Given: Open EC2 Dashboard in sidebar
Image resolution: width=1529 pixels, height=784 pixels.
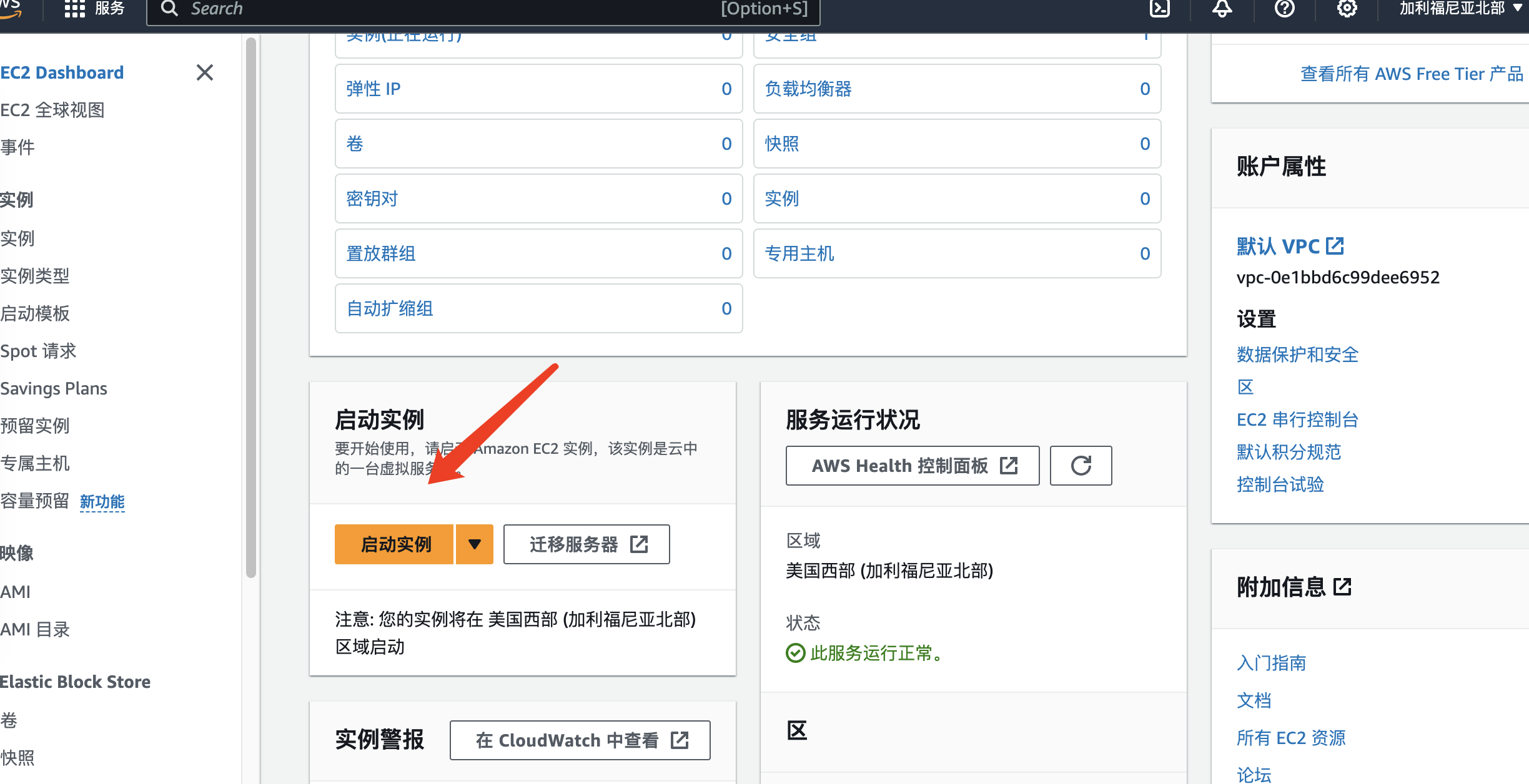Looking at the screenshot, I should pyautogui.click(x=62, y=72).
